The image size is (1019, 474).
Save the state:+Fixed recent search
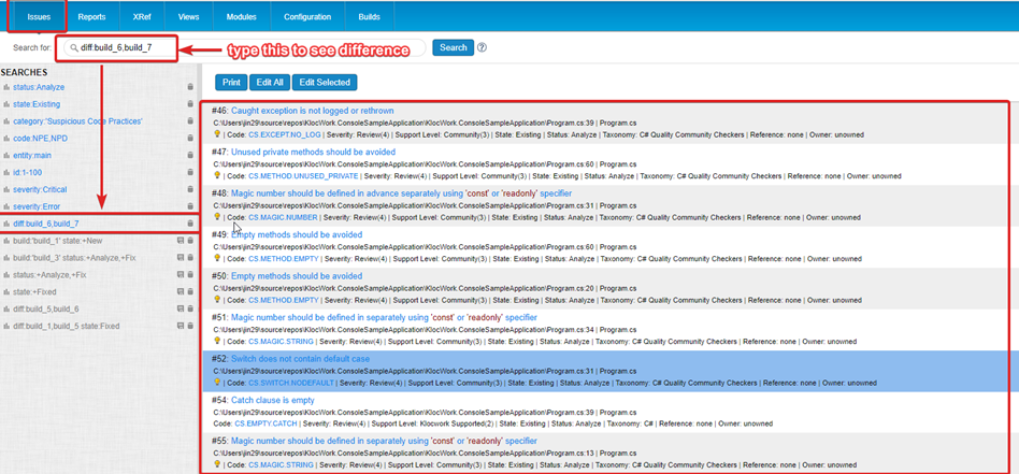coord(181,292)
